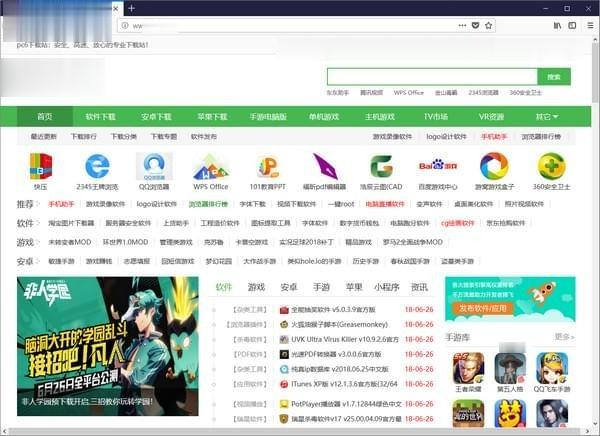Click the site information icon in URL bar

coord(125,26)
